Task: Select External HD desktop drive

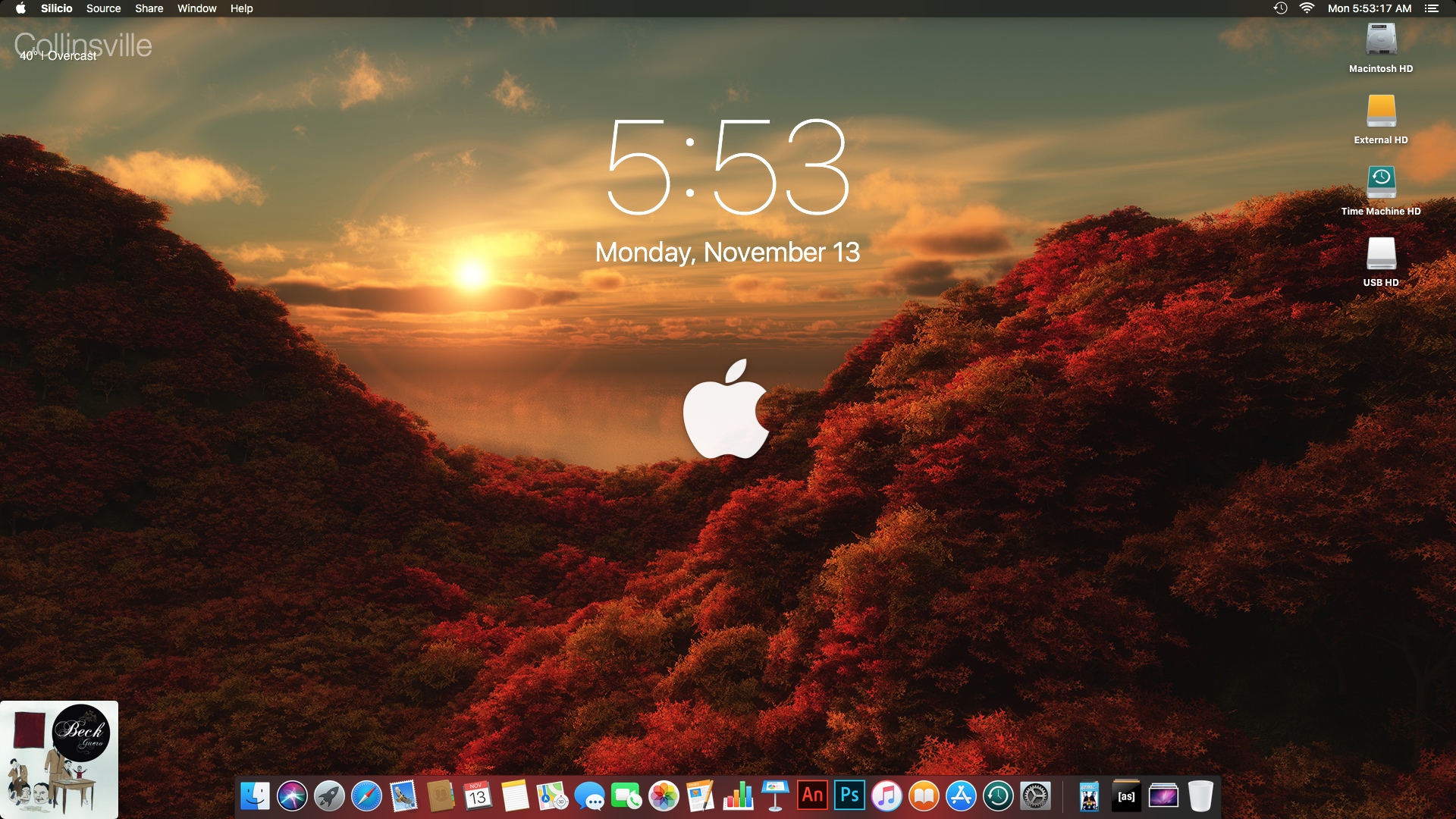Action: pyautogui.click(x=1381, y=119)
